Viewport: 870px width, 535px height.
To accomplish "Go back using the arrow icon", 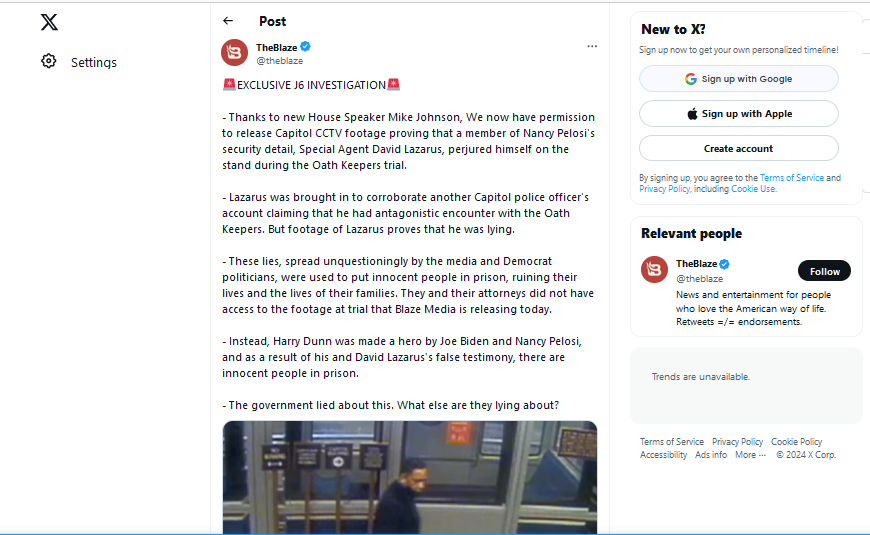I will [x=228, y=21].
